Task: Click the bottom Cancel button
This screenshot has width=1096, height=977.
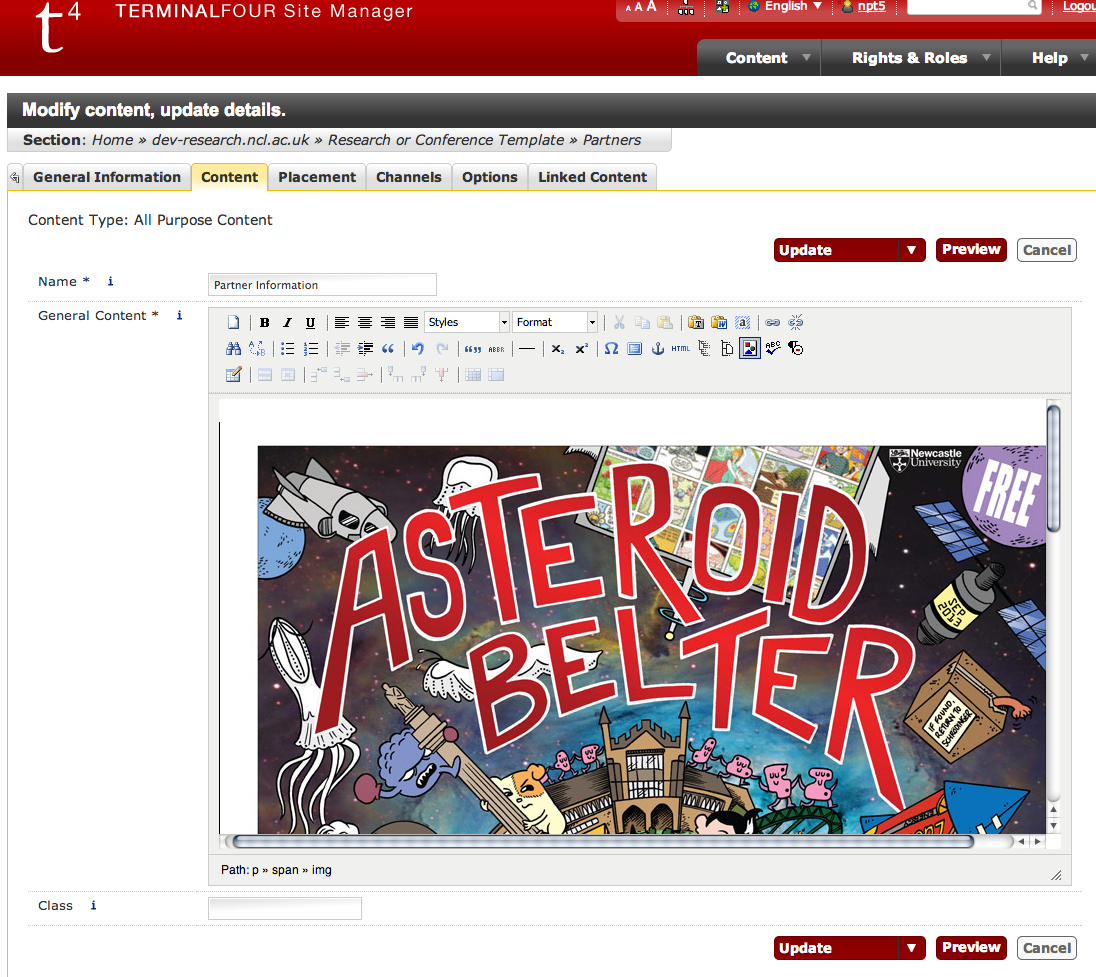Action: coord(1046,948)
